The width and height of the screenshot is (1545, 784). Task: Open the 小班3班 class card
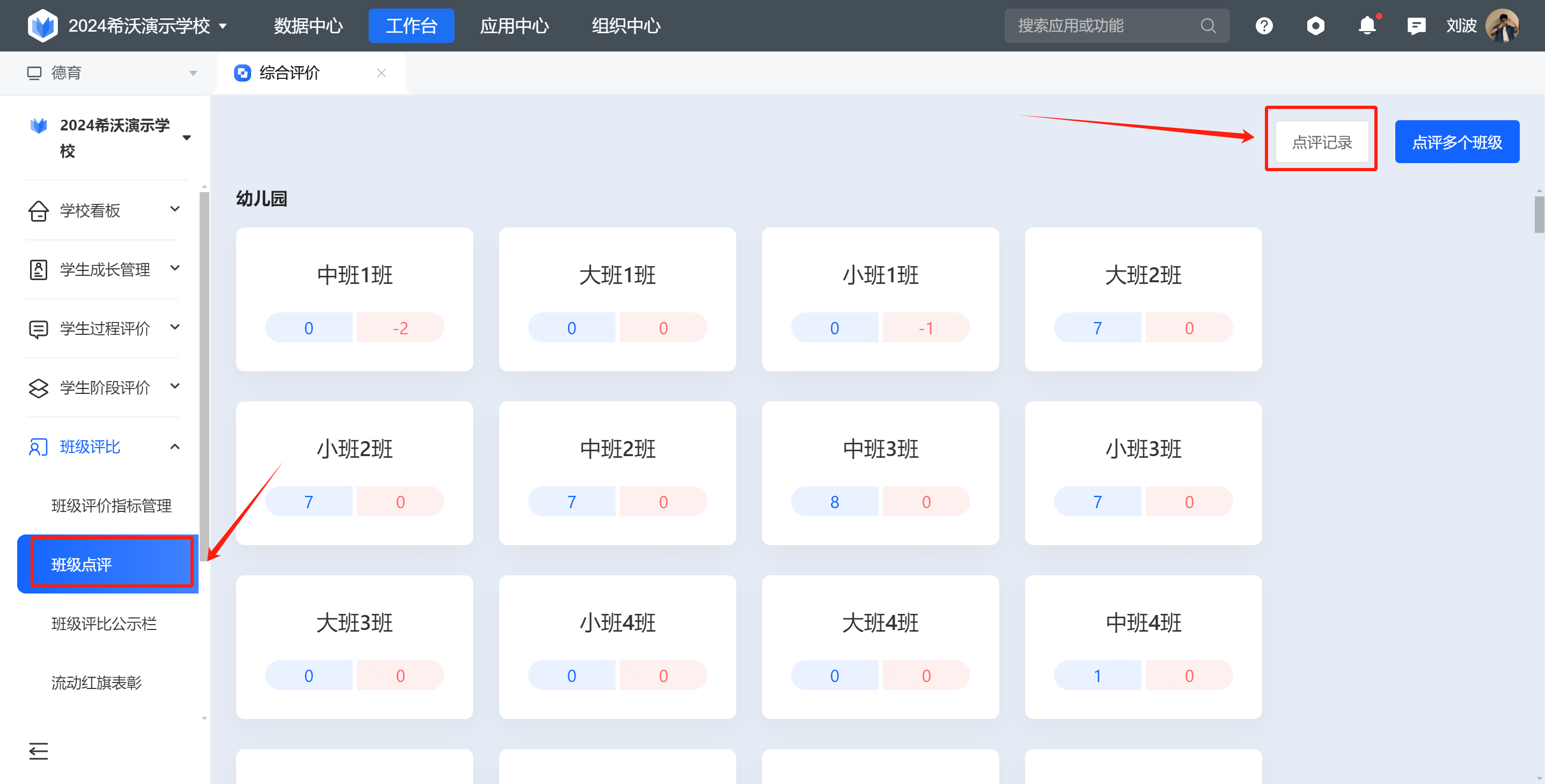[x=1144, y=473]
